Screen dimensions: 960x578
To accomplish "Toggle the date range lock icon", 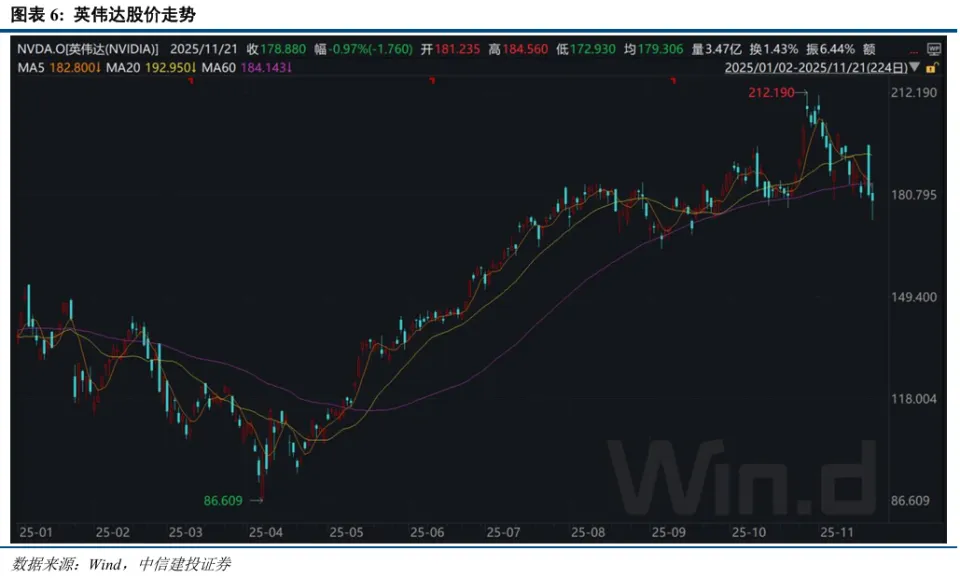I will tap(933, 68).
